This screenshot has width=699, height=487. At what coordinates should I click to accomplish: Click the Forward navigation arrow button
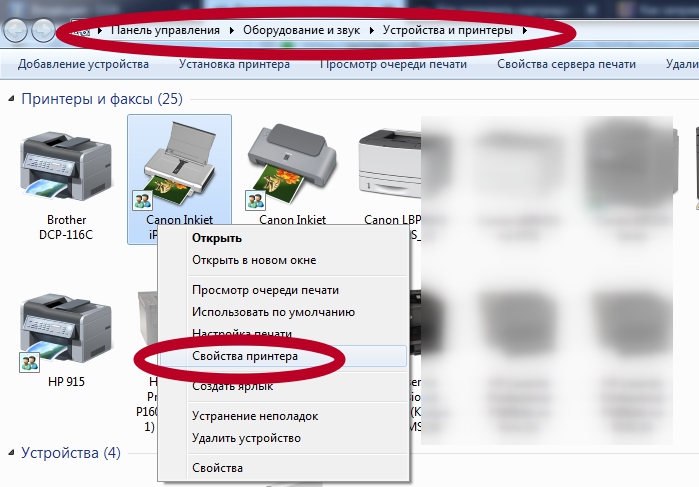coord(43,30)
